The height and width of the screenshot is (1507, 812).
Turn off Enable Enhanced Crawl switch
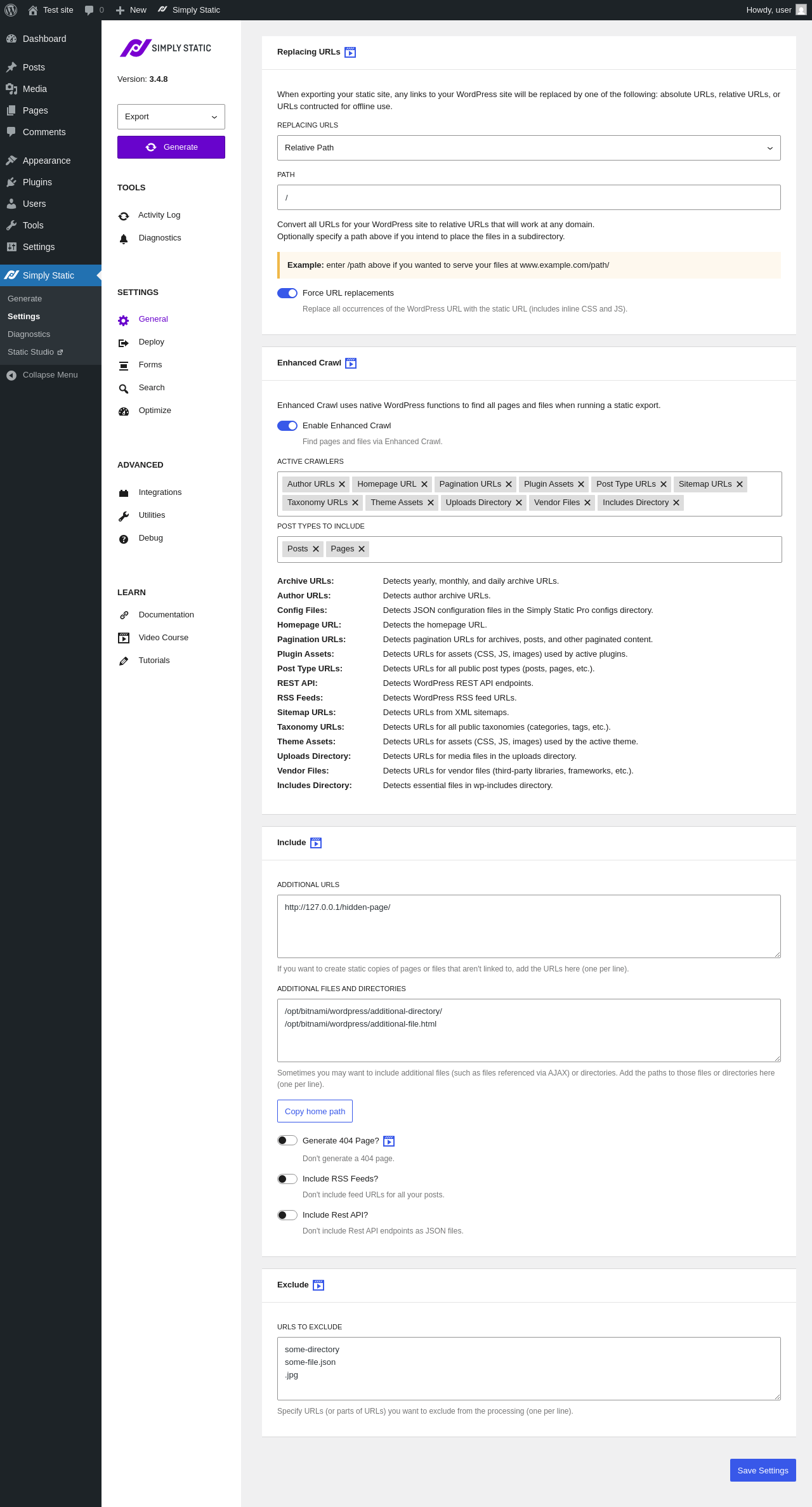(x=287, y=426)
